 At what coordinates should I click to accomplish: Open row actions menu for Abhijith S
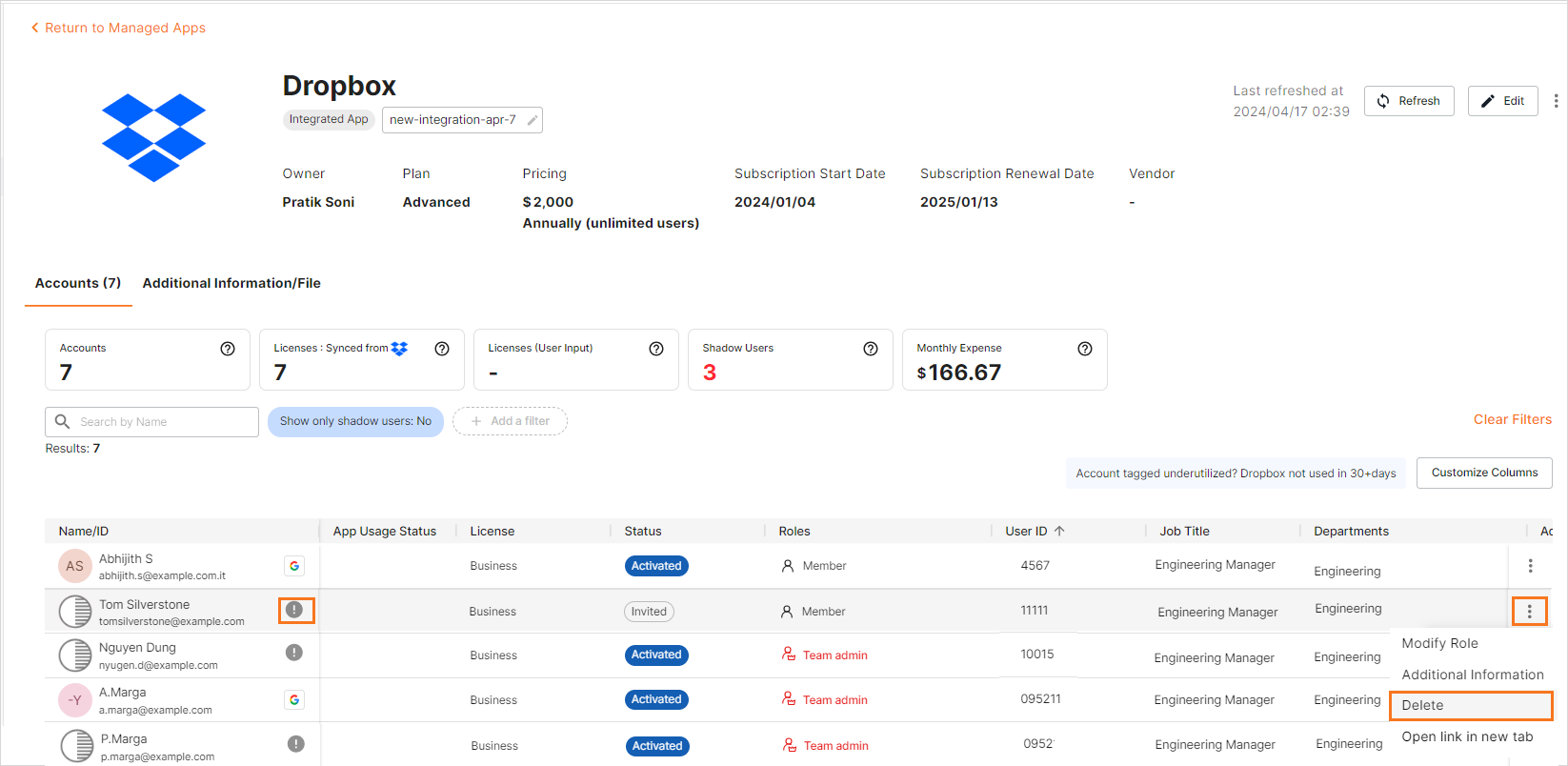[x=1531, y=566]
